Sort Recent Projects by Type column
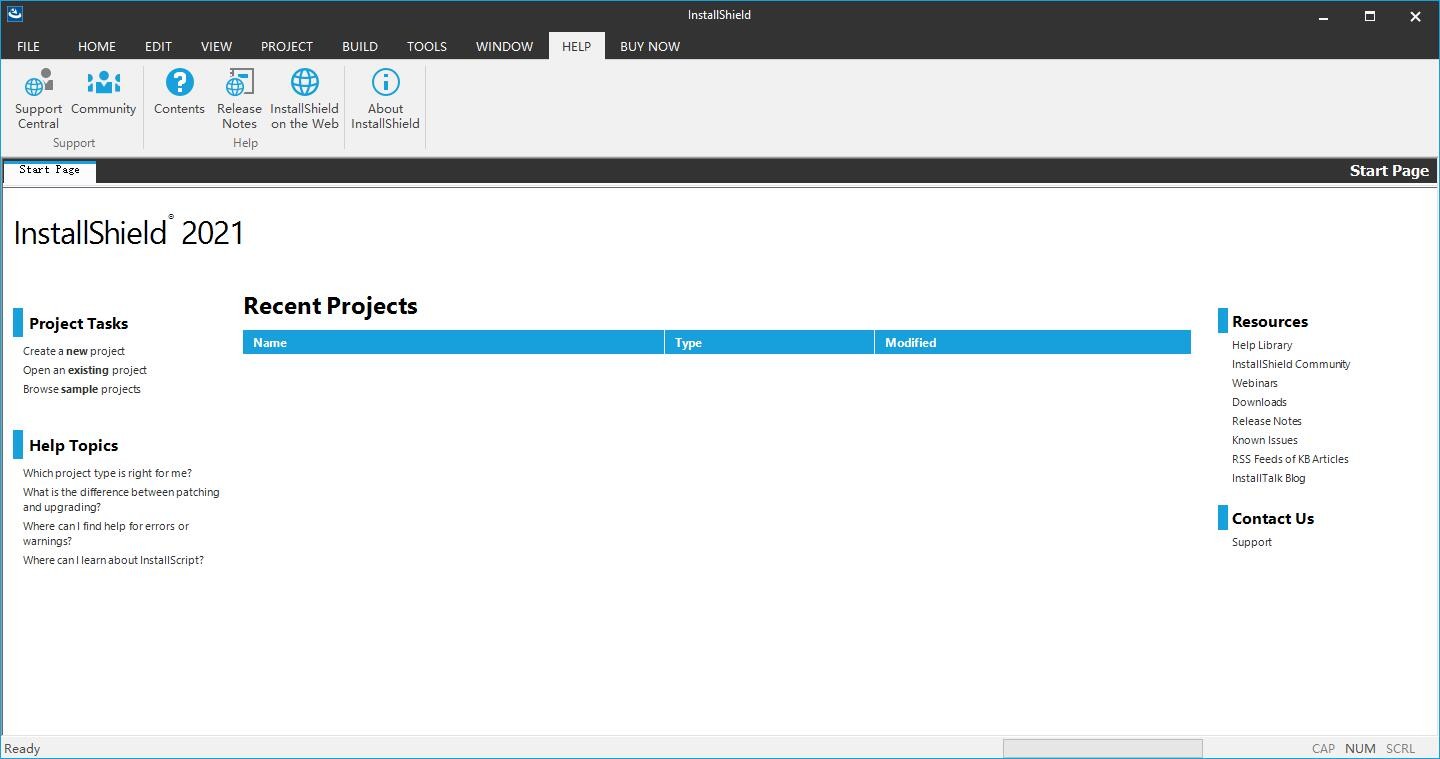Screen dimensions: 1440x759 [770, 342]
